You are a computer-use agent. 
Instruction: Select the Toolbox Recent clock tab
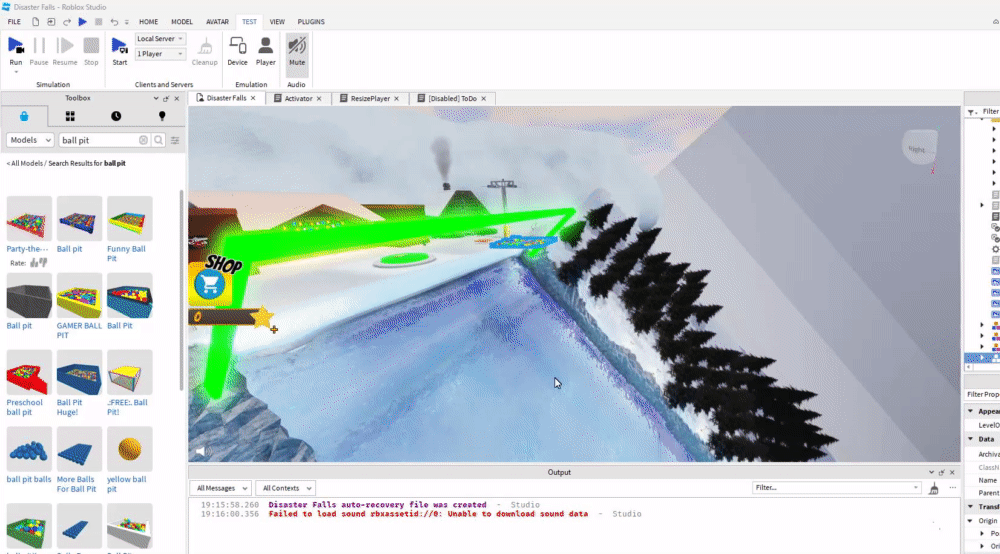point(116,116)
